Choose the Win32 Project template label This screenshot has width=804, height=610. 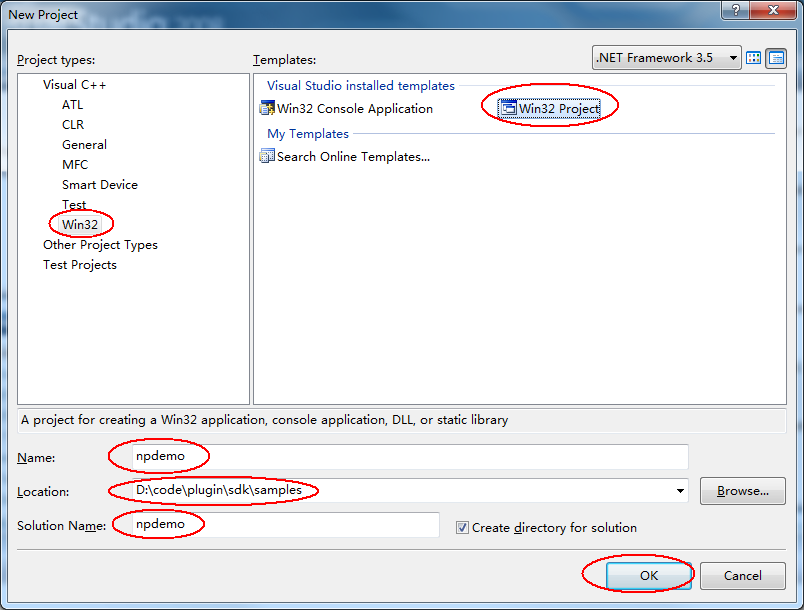pos(559,109)
